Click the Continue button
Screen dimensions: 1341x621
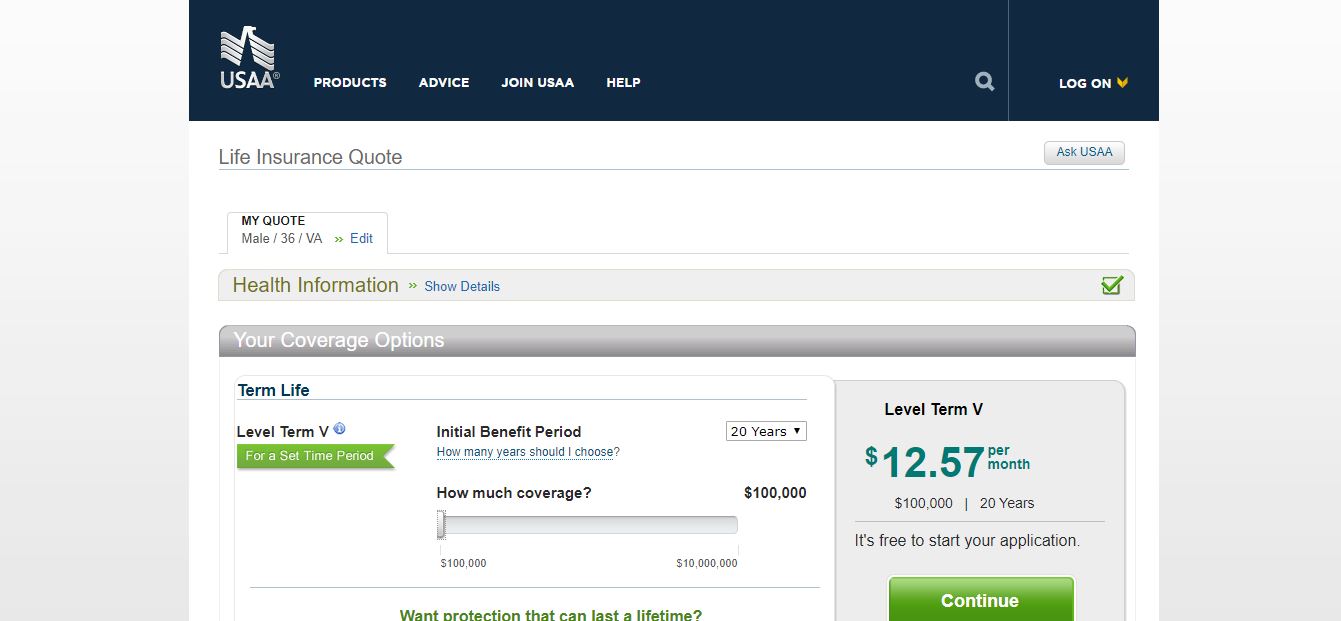979,600
